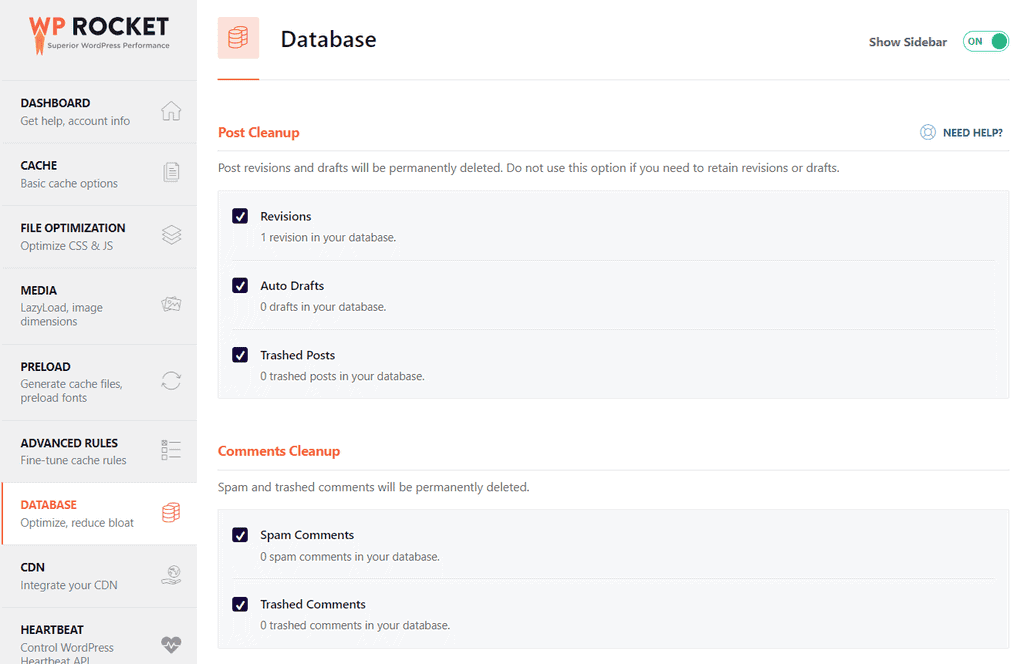The height and width of the screenshot is (664, 1024).
Task: Go to File Optimization section
Action: [x=99, y=237]
